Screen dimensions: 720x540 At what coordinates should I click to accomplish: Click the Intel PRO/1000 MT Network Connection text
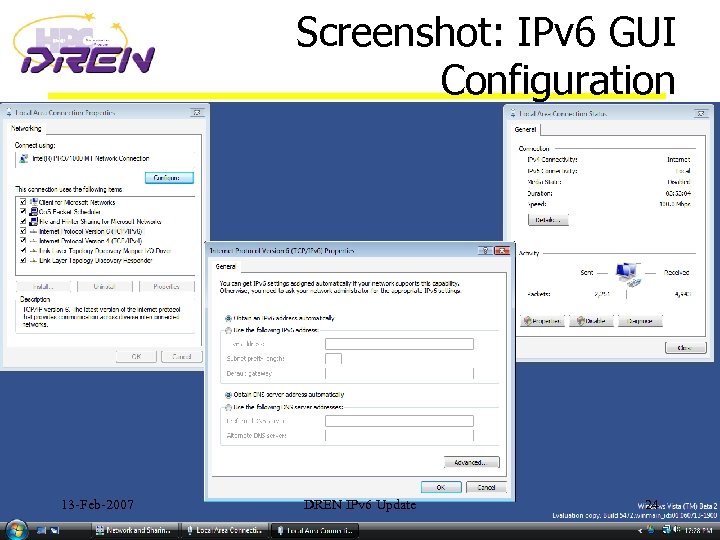[91, 158]
